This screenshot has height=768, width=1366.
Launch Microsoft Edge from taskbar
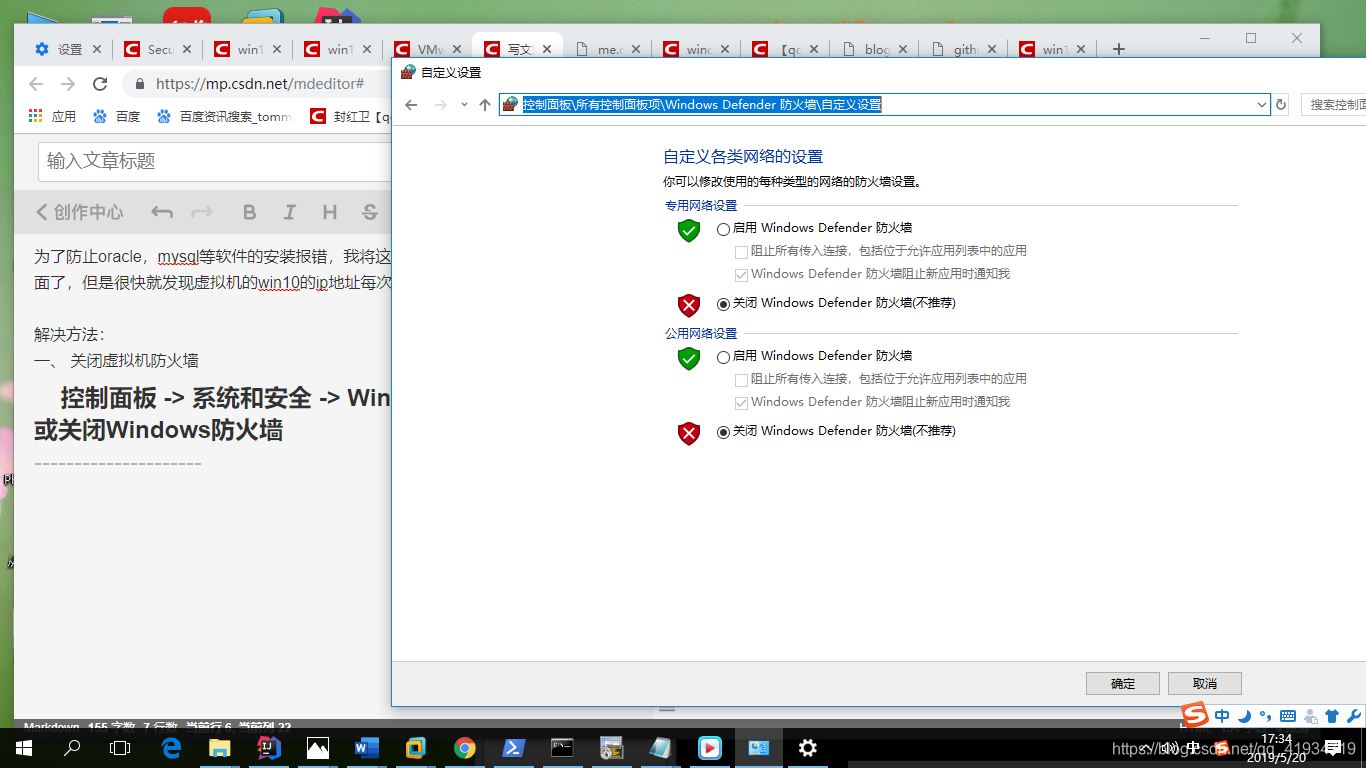click(x=171, y=747)
